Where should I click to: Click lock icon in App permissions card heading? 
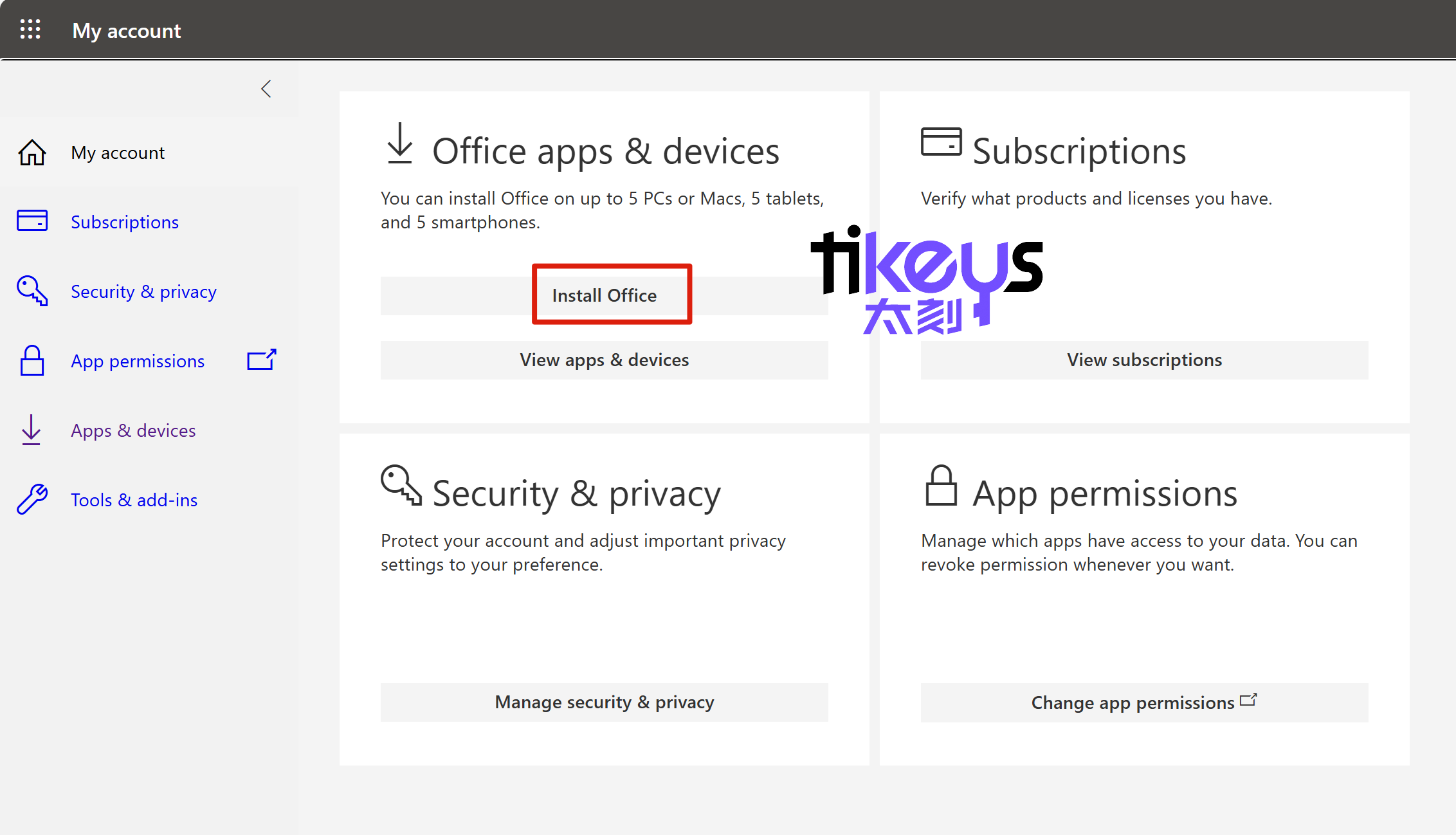pyautogui.click(x=942, y=485)
